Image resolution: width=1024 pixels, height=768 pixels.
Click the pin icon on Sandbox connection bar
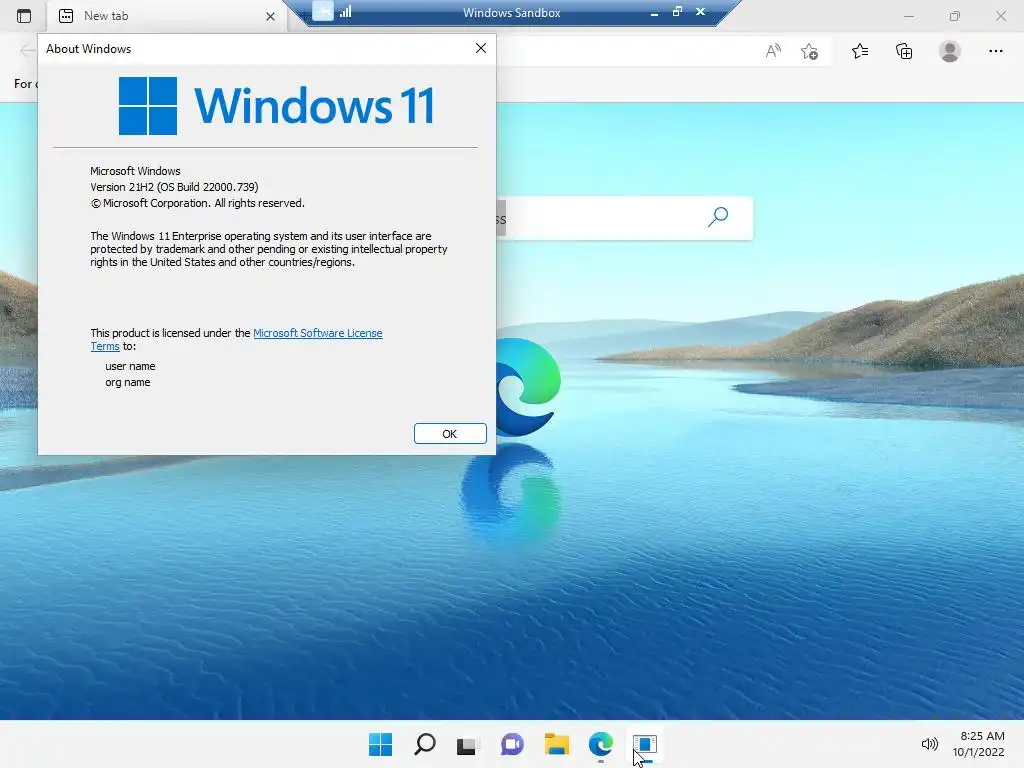point(323,11)
